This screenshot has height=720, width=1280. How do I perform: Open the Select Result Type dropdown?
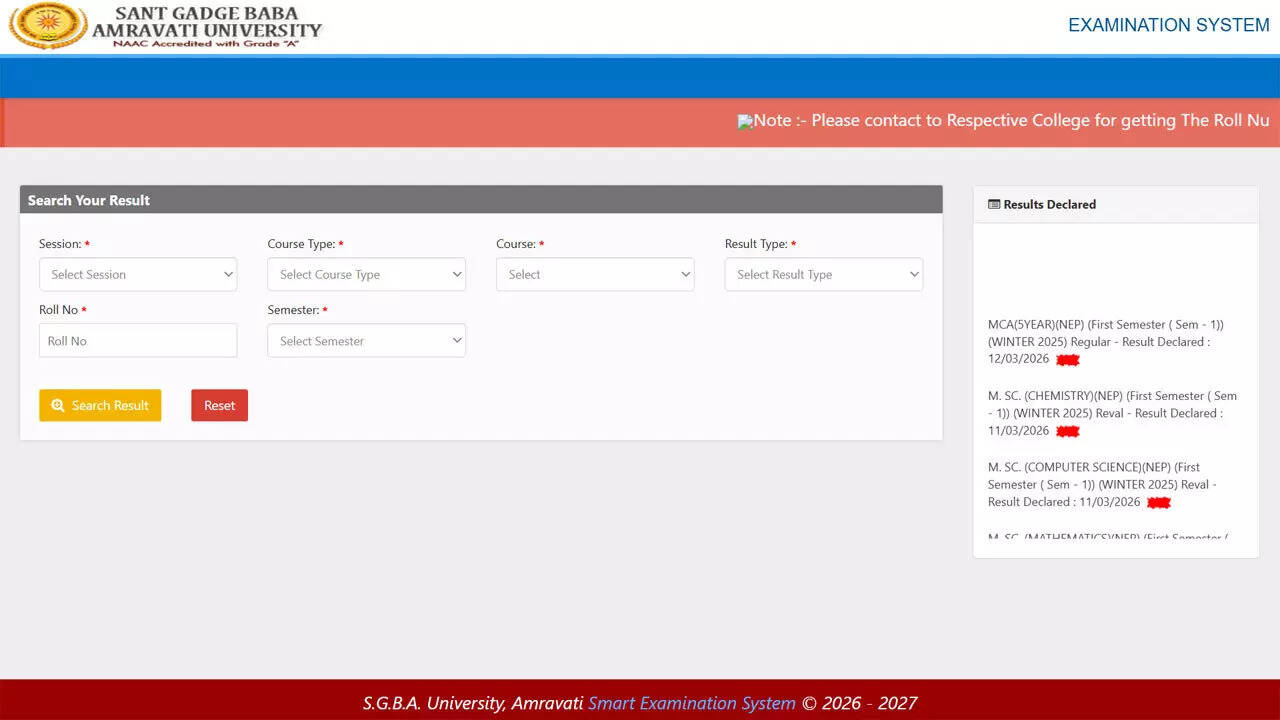pyautogui.click(x=823, y=274)
